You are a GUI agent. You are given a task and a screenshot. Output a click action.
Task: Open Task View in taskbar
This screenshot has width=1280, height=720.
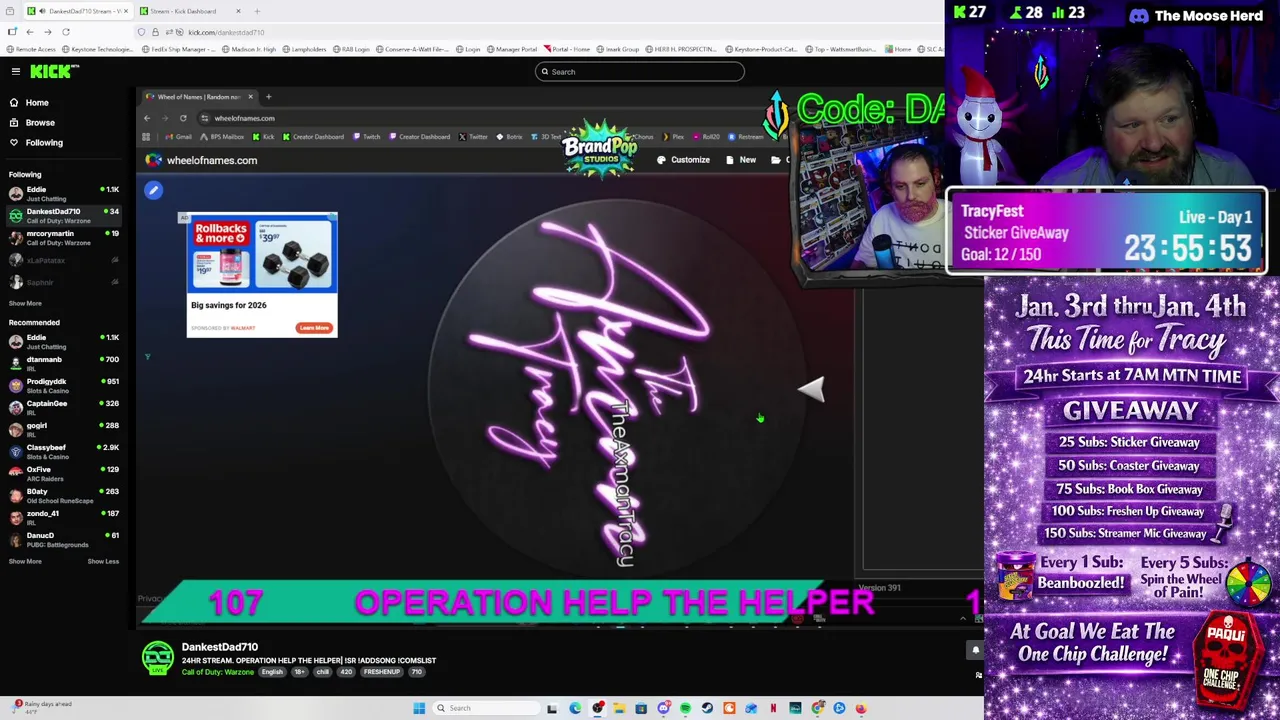[552, 708]
